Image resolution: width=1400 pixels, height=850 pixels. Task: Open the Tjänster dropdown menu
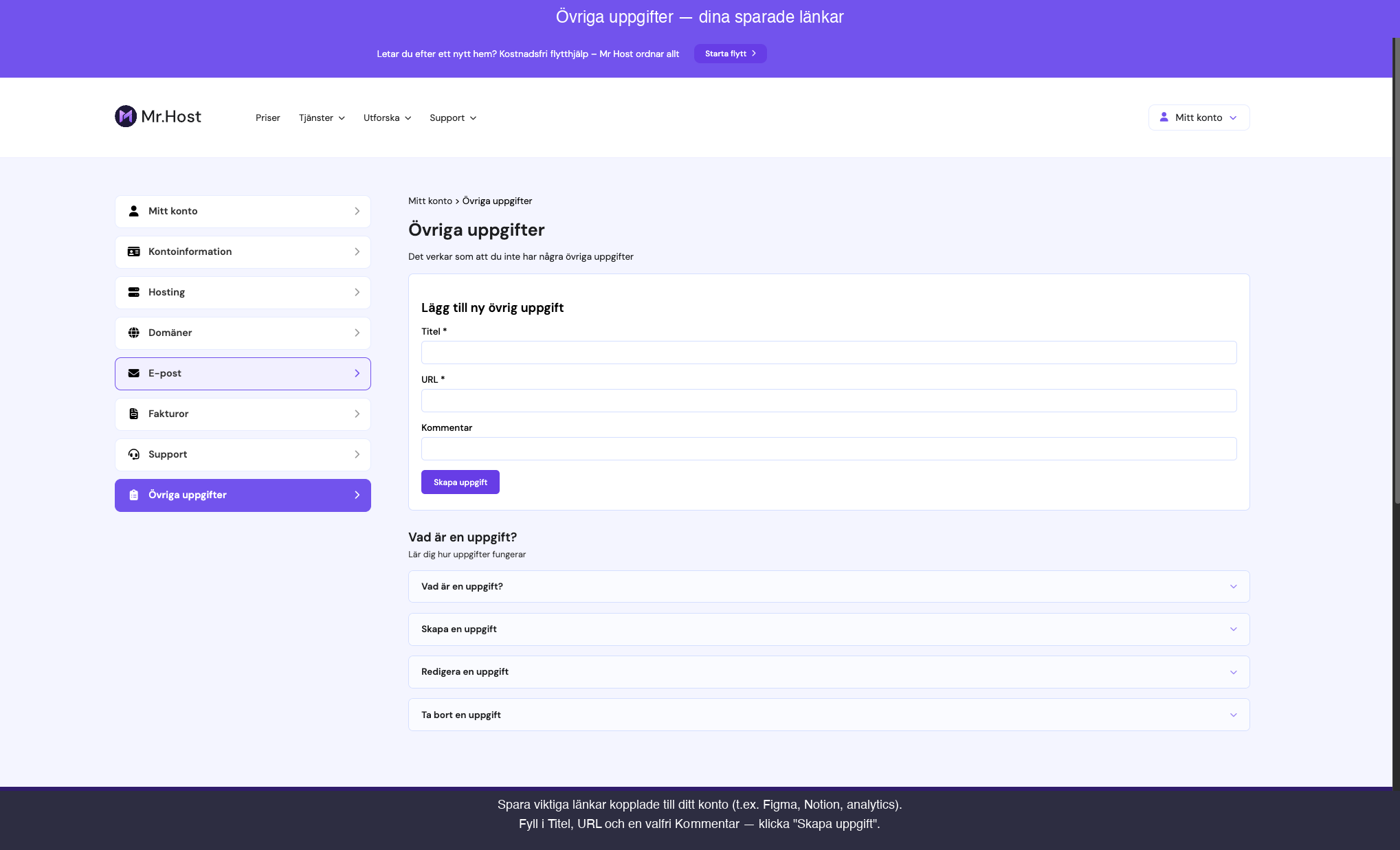coord(322,118)
